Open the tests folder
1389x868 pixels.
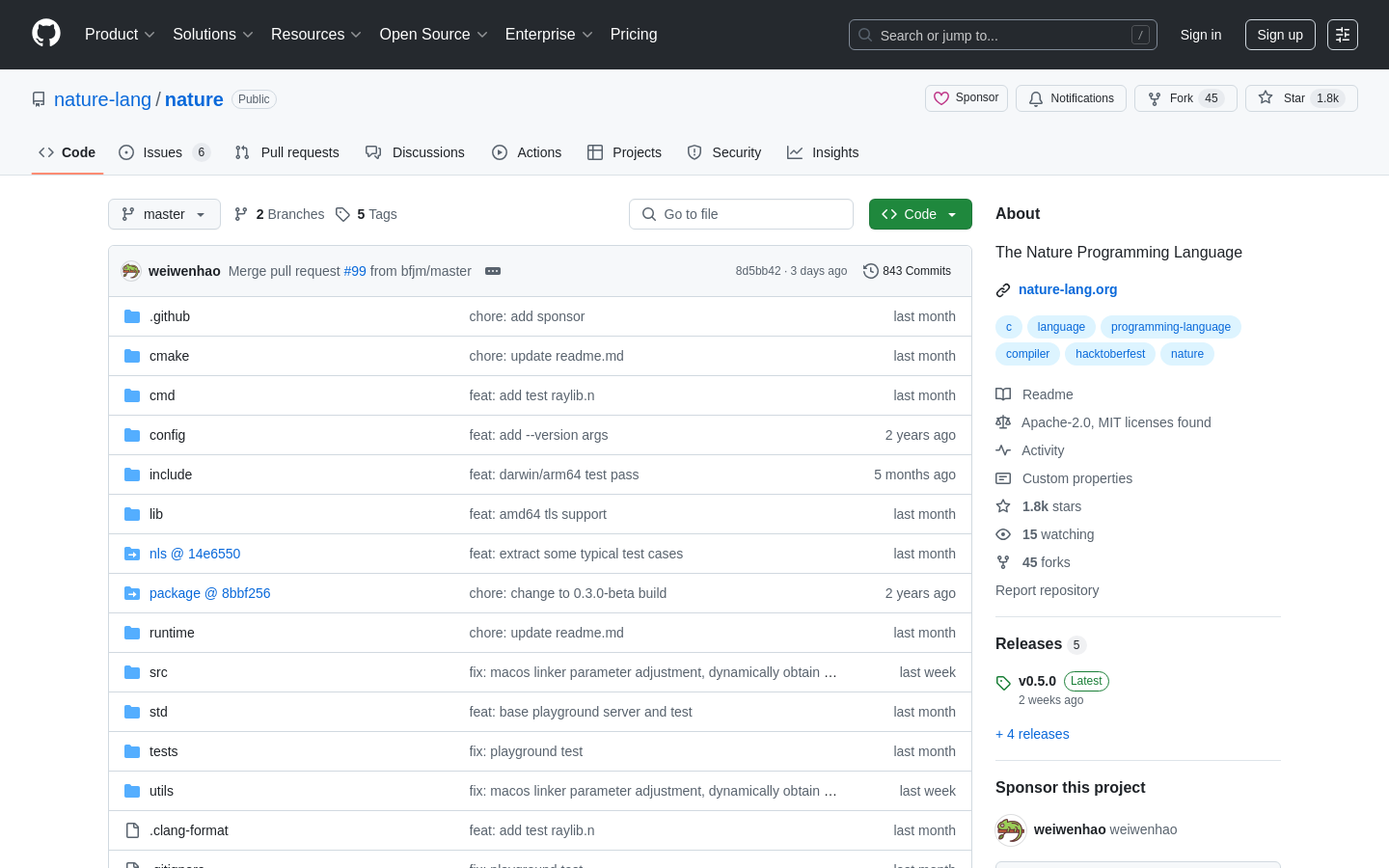163,751
